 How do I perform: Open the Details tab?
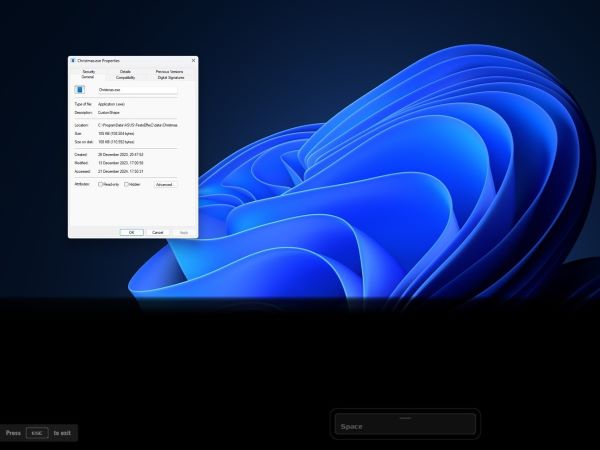(125, 72)
